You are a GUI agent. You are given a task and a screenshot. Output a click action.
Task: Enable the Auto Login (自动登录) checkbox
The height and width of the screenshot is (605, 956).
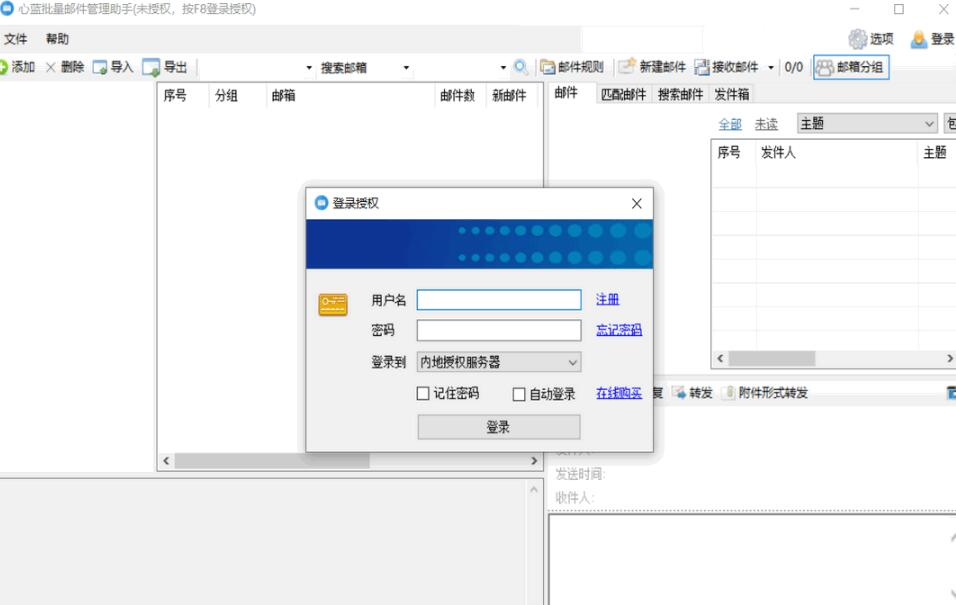point(519,394)
